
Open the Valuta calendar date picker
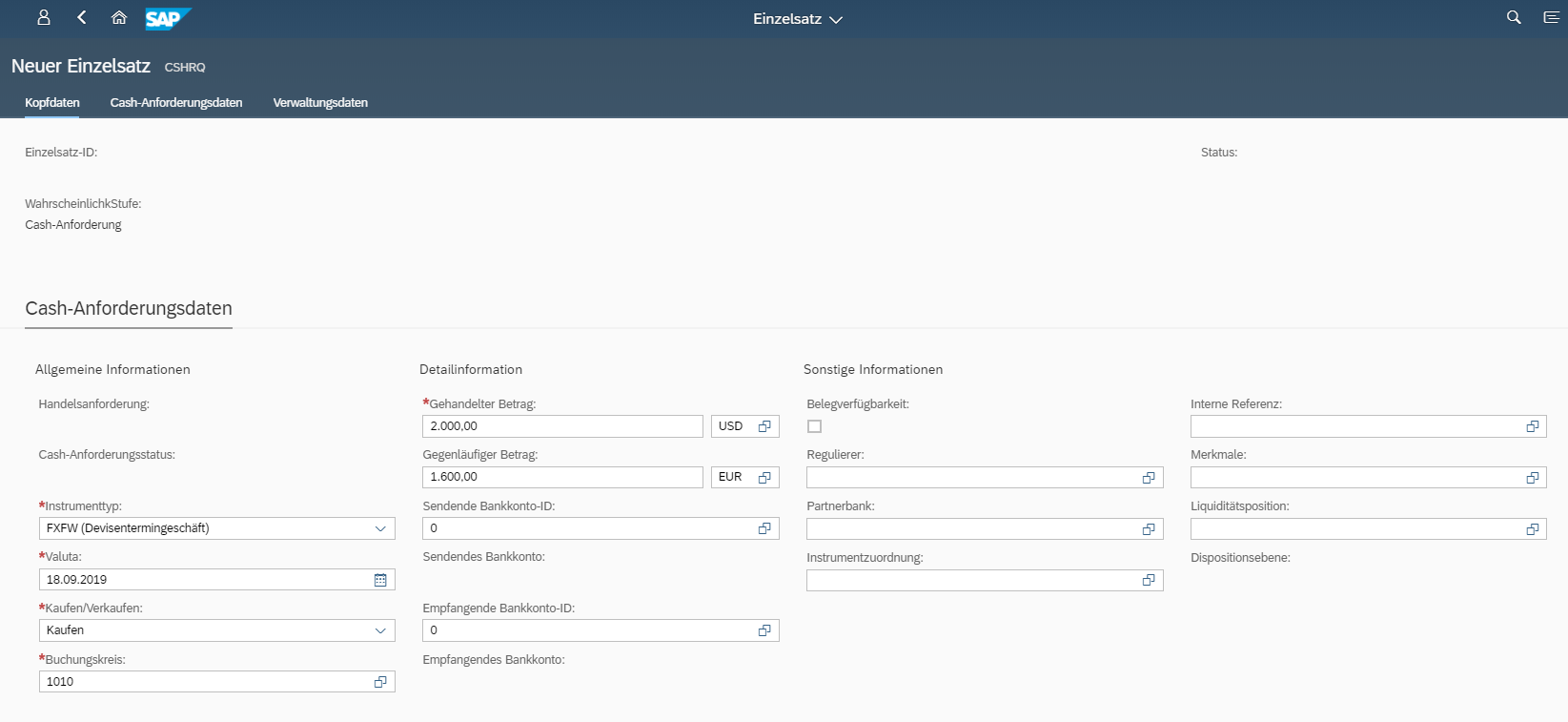pyautogui.click(x=380, y=580)
